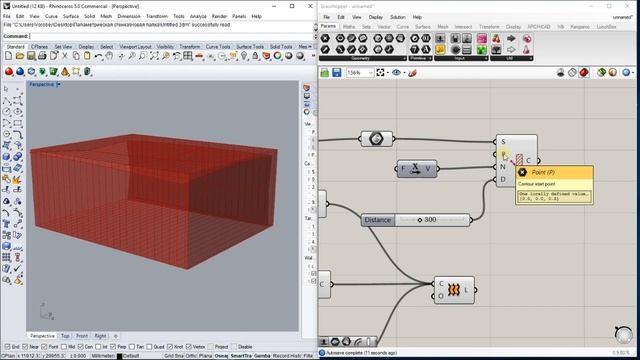The image size is (640, 360).
Task: Open the zoom percentage dropdown in Grasshopper
Action: [x=370, y=73]
